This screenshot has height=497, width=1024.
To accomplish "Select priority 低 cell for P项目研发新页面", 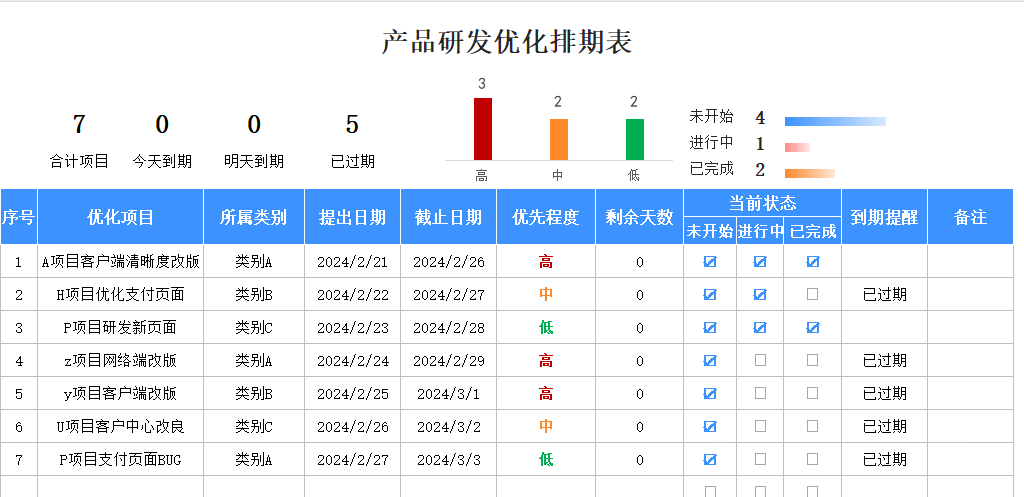I will point(546,327).
